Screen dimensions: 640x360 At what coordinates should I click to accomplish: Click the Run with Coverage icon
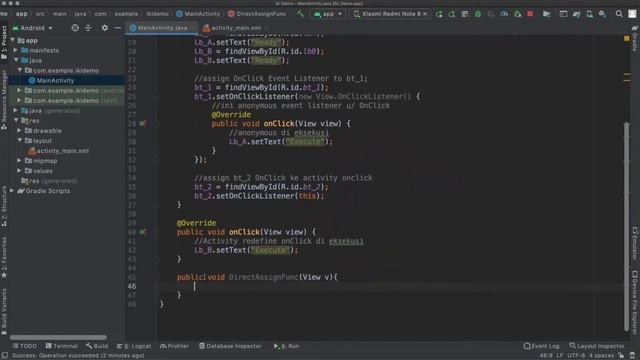(491, 14)
